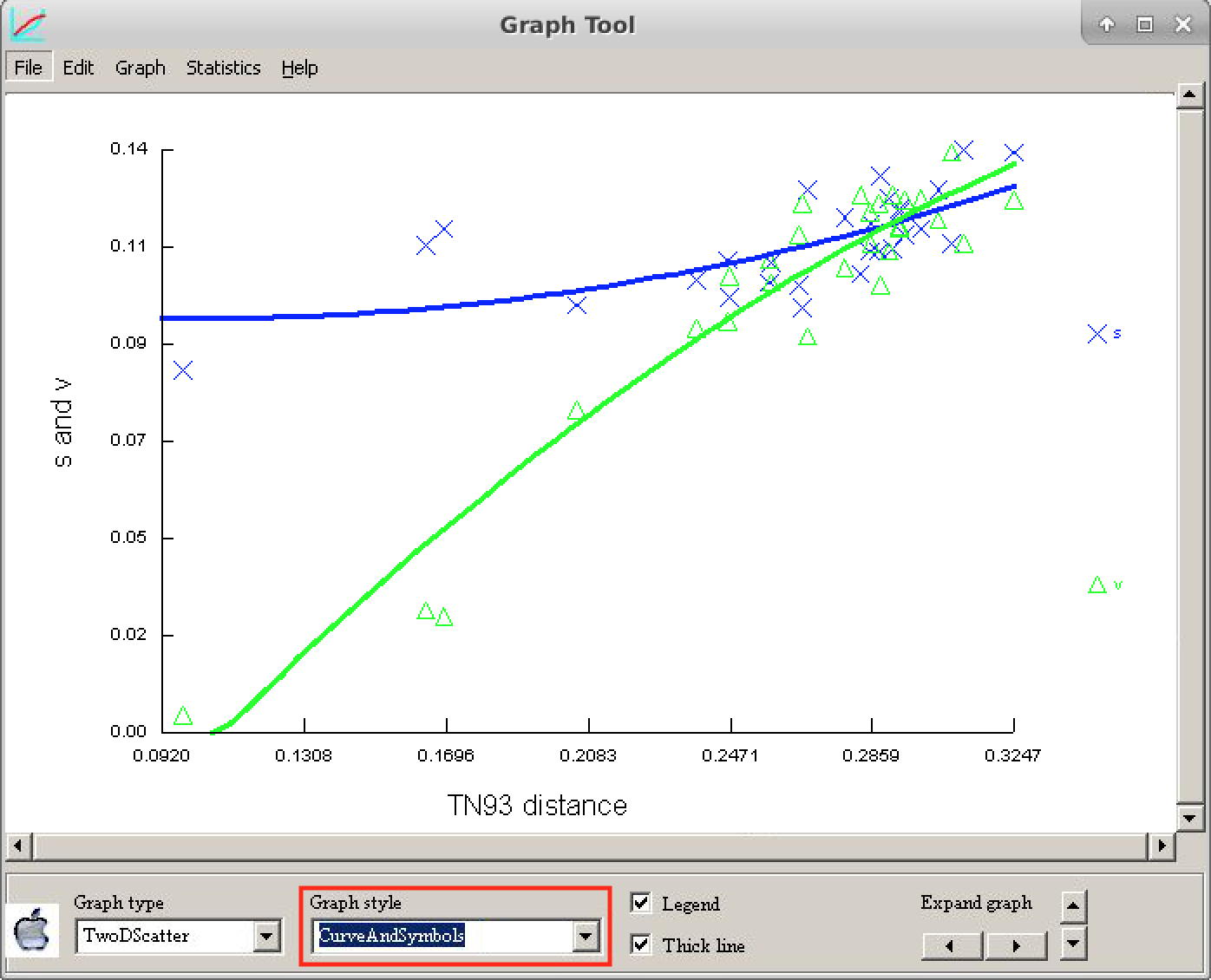
Task: Click the Expand graph right arrow
Action: 1016,946
